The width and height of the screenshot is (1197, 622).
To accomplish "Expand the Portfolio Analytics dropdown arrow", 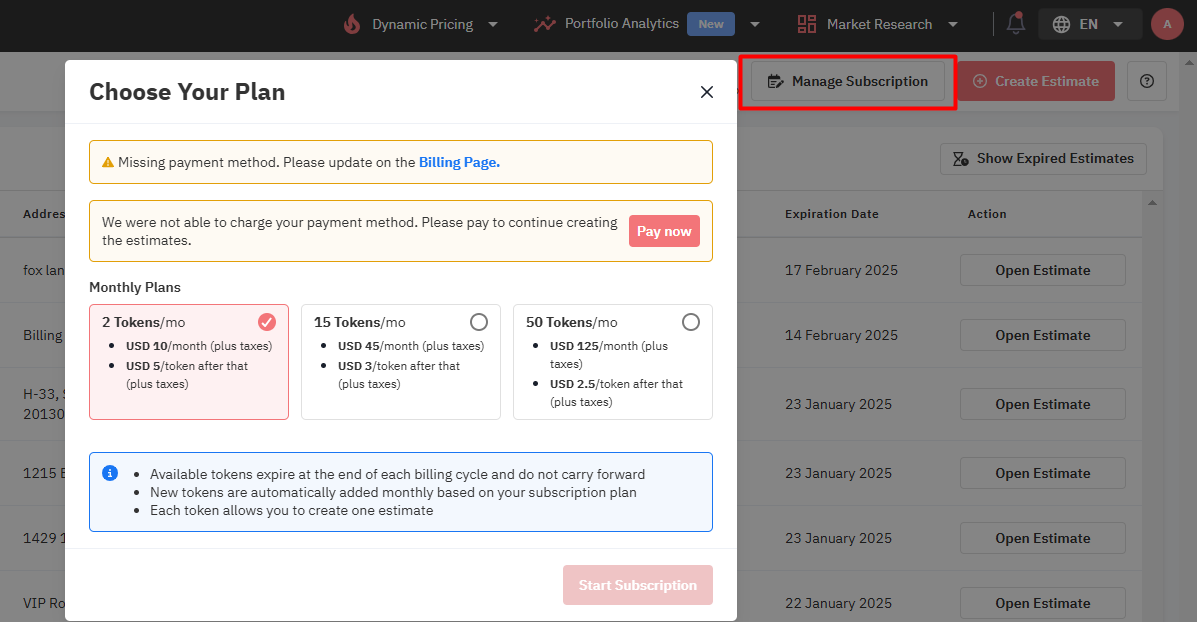I will point(755,24).
